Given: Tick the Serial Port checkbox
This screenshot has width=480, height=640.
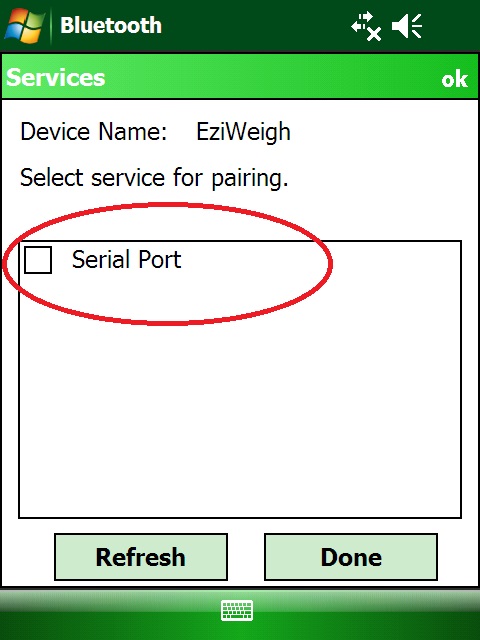Looking at the screenshot, I should tap(38, 260).
